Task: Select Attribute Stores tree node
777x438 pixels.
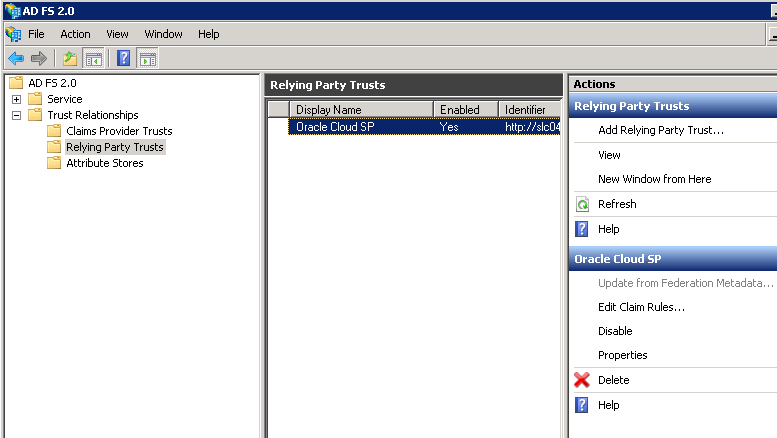Action: [105, 163]
